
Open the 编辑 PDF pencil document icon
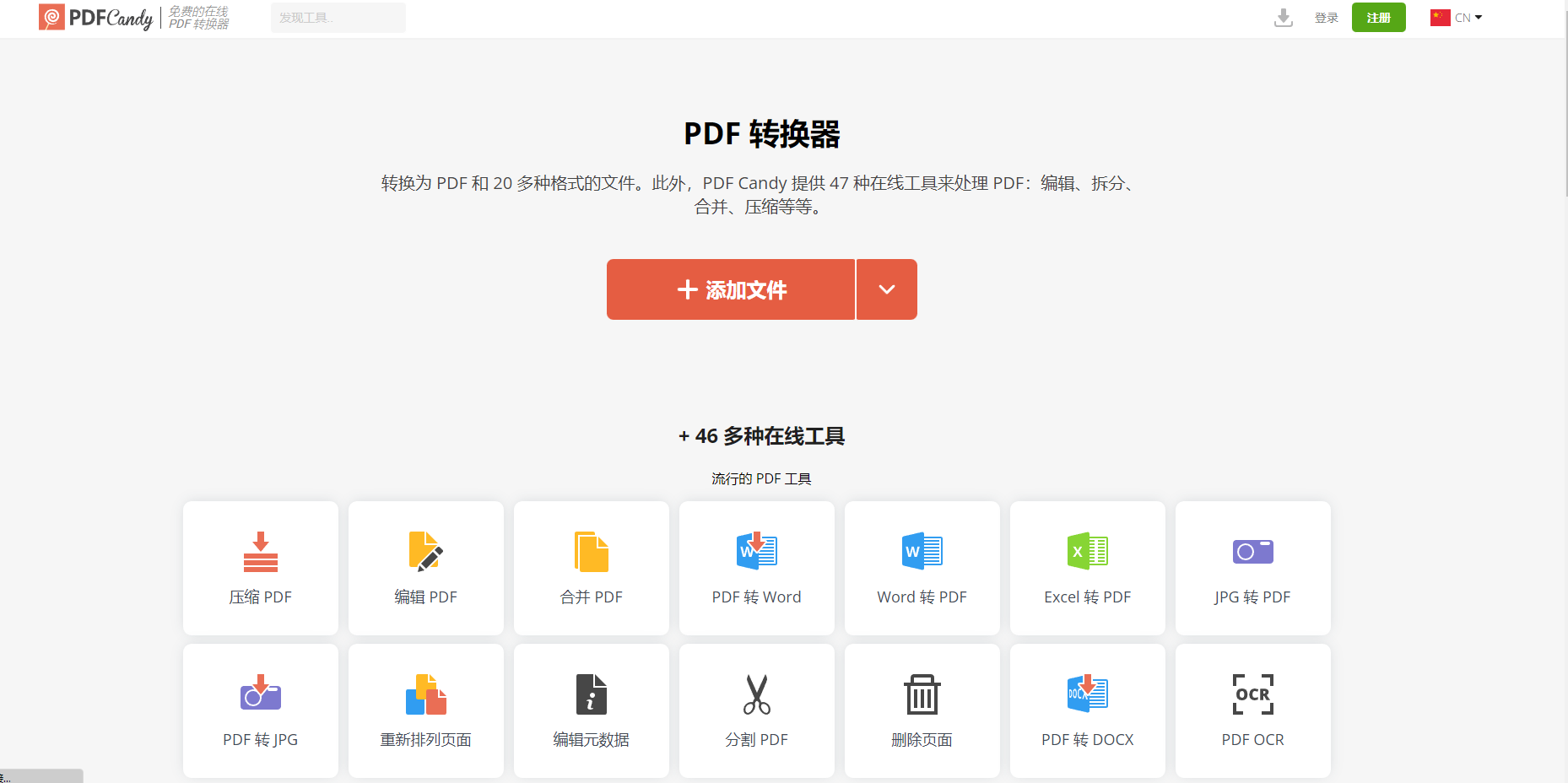[x=426, y=552]
